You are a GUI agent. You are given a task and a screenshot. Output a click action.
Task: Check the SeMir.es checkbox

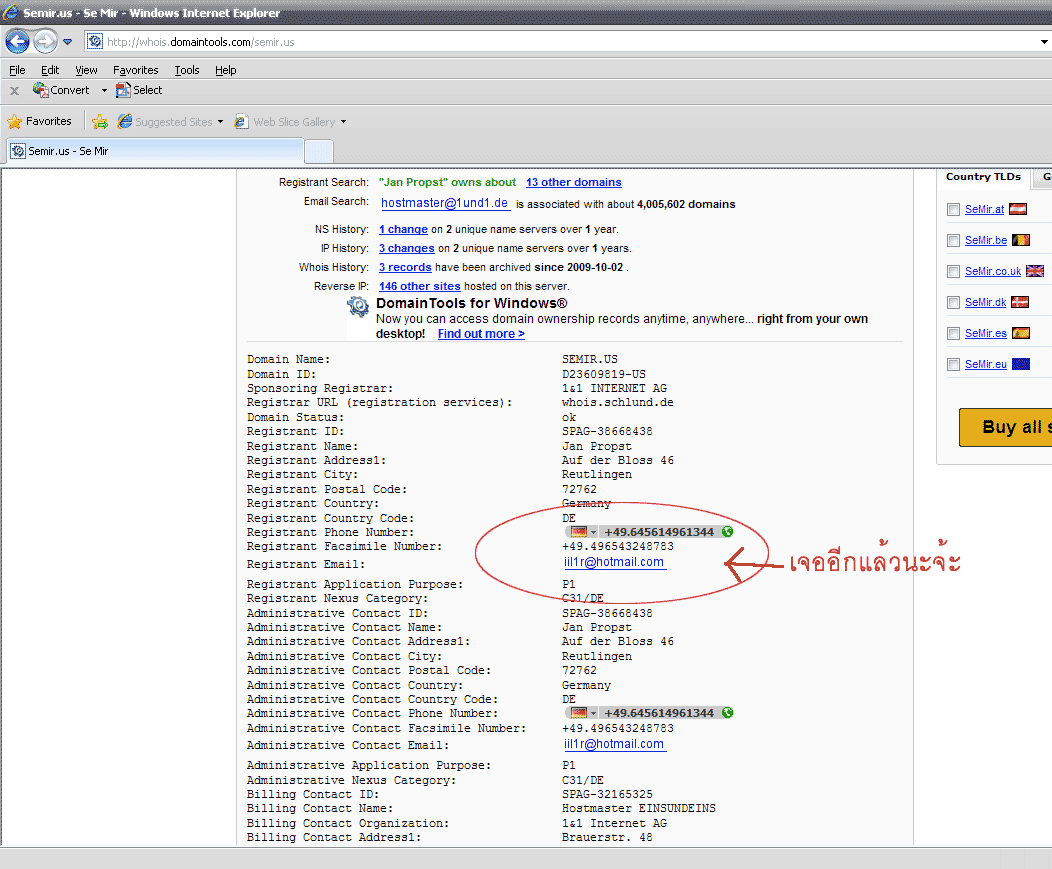pos(953,334)
